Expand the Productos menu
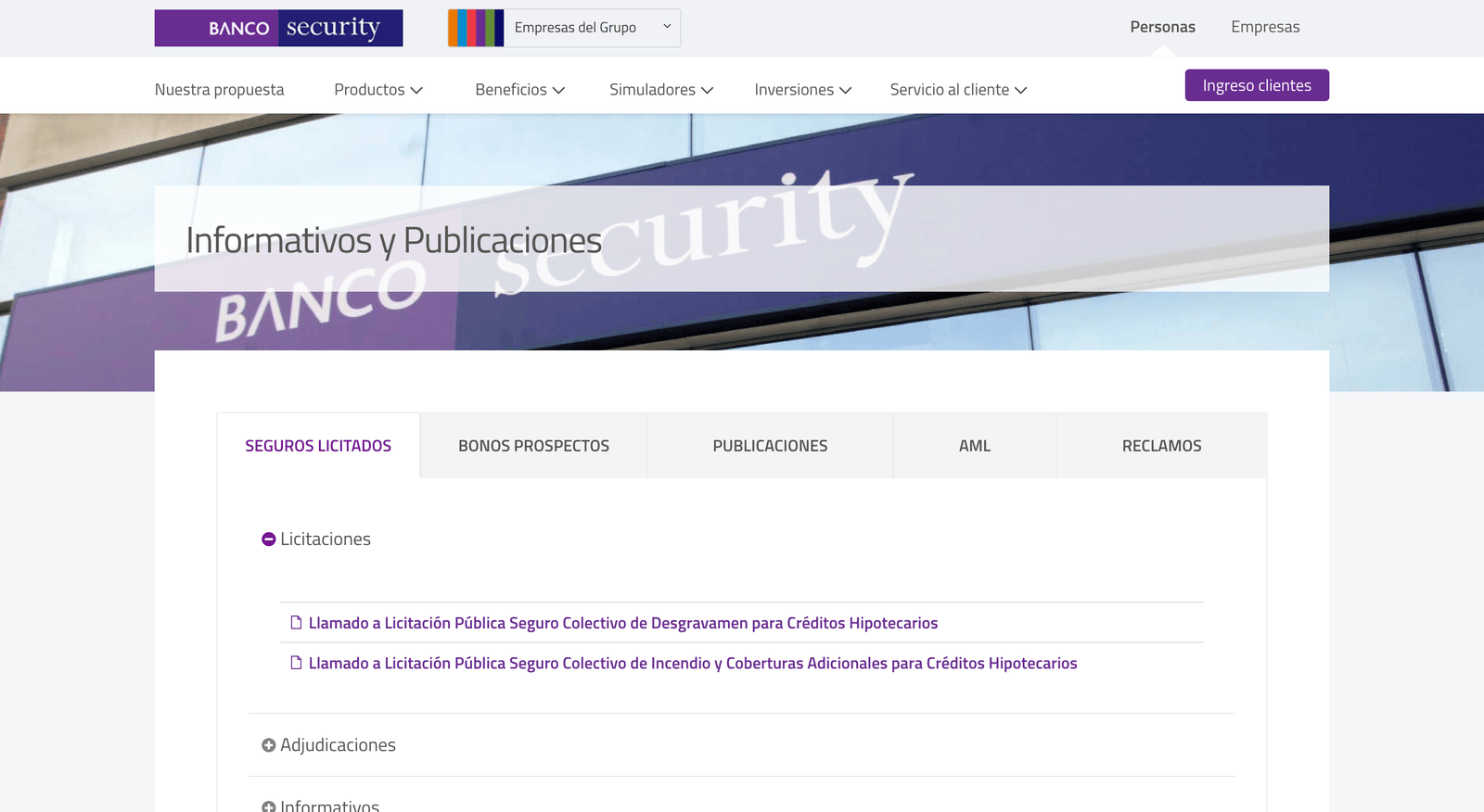 tap(378, 90)
